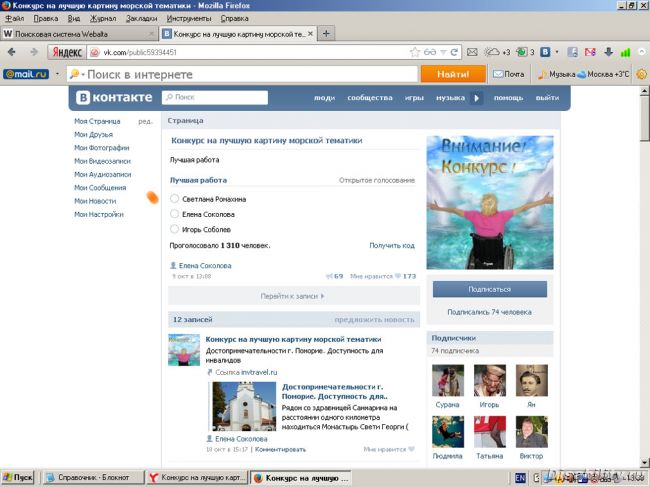The width and height of the screenshot is (650, 487).
Task: Open address bar history dropdown arrow
Action: tap(443, 52)
